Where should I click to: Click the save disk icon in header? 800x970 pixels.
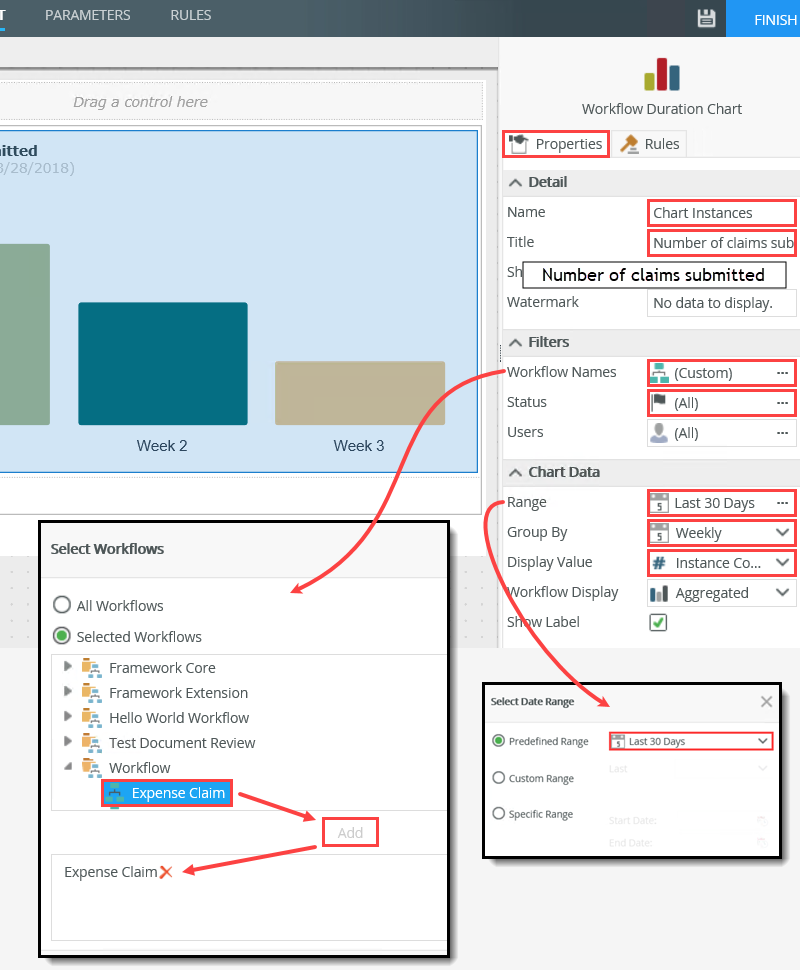pyautogui.click(x=706, y=18)
